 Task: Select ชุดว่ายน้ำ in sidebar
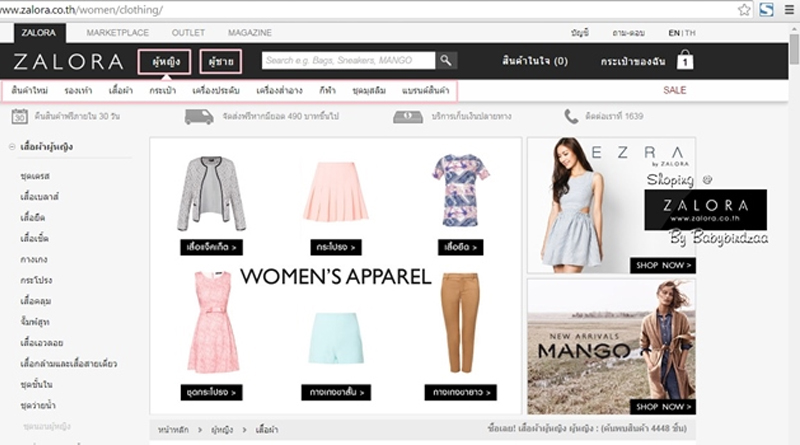click(x=38, y=405)
